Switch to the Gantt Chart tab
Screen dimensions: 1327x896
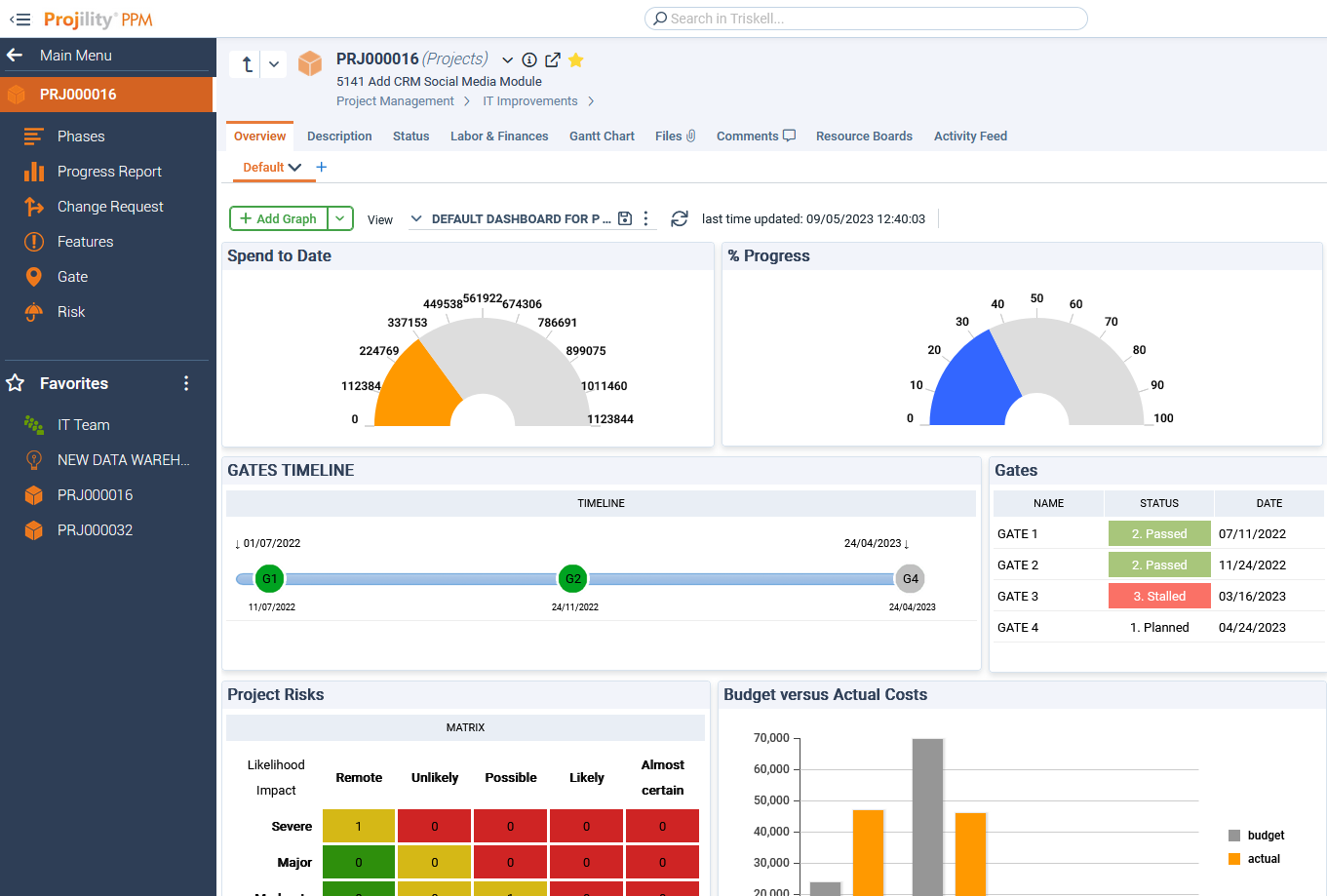tap(601, 136)
